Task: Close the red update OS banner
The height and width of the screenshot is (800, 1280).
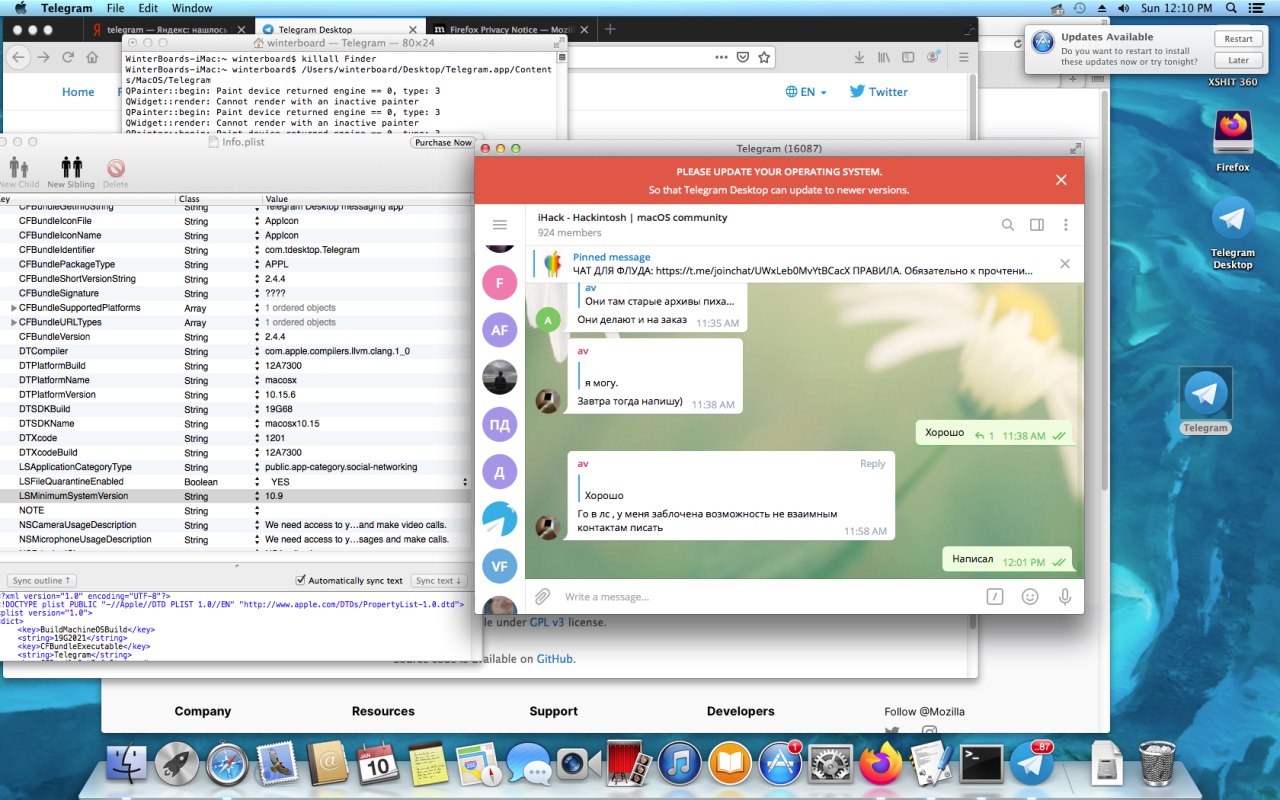Action: [1061, 180]
